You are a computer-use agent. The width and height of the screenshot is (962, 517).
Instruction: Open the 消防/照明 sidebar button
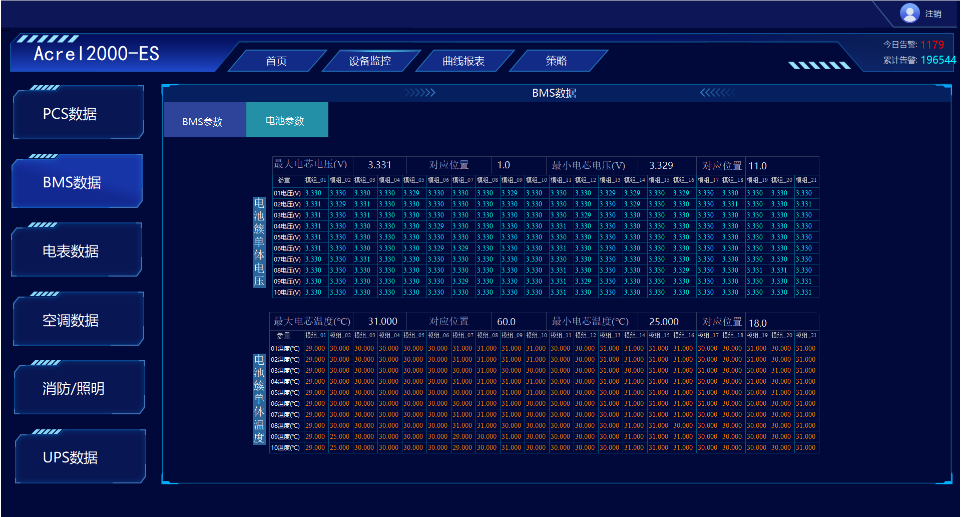point(78,388)
